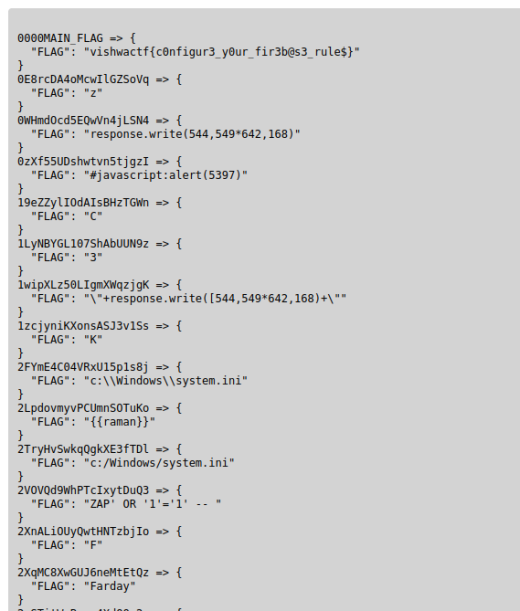
Task: Select the 0000MAIN_FLAG key text
Action: click(60, 38)
